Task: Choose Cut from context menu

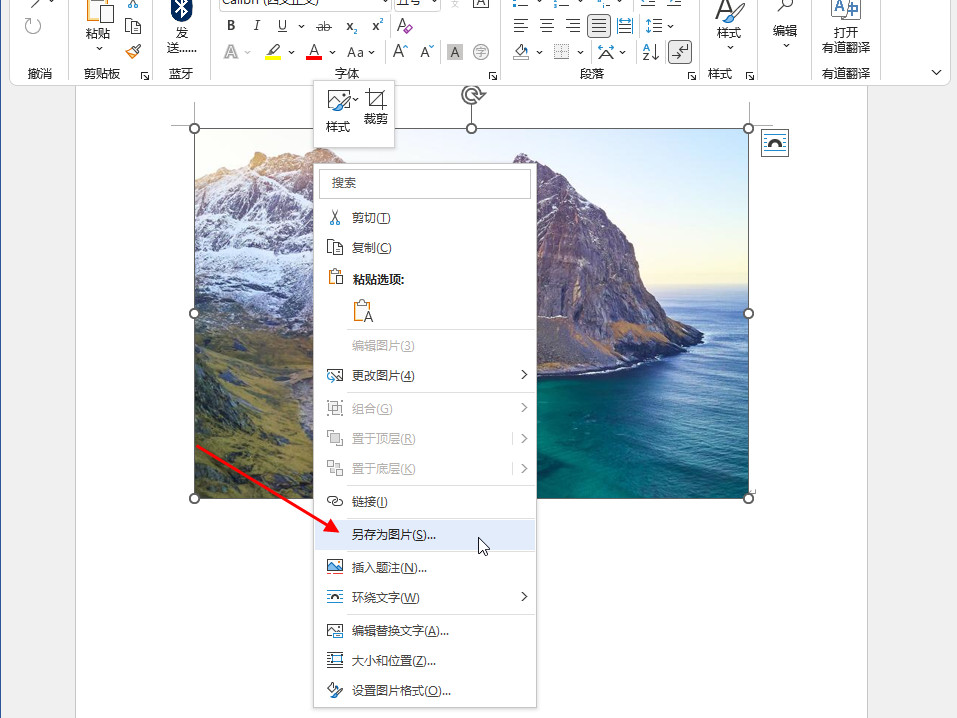Action: 425,218
